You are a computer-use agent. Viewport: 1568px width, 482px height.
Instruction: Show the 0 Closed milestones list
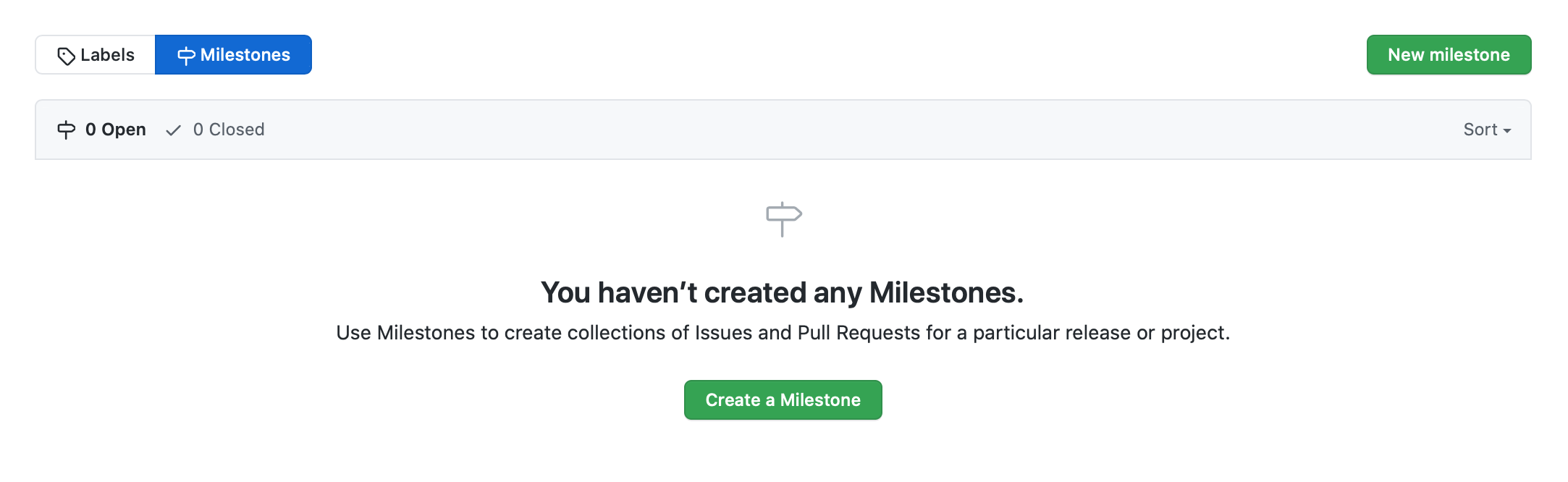point(215,130)
